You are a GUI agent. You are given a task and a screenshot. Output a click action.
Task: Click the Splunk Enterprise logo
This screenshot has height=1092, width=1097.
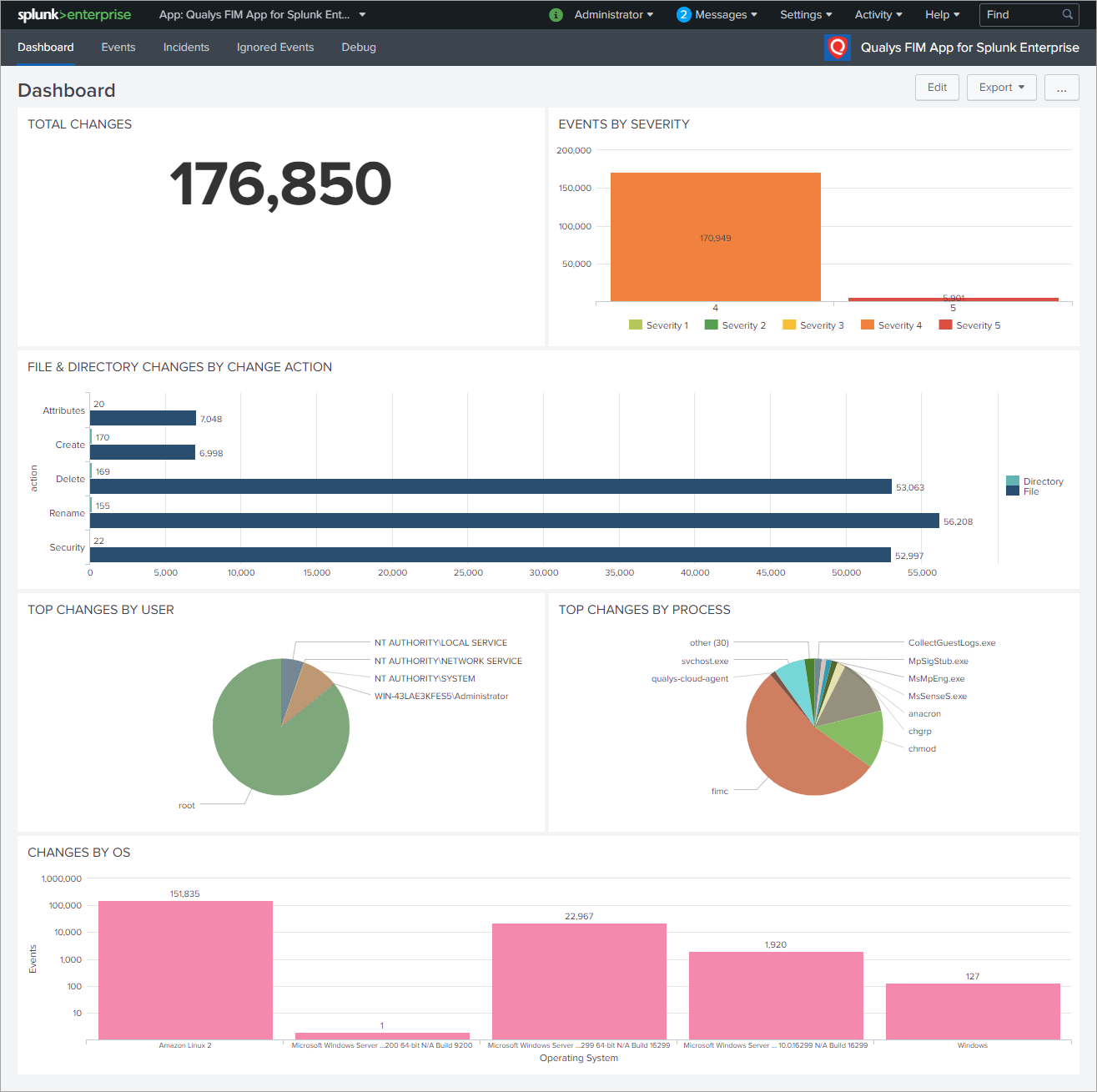[73, 14]
